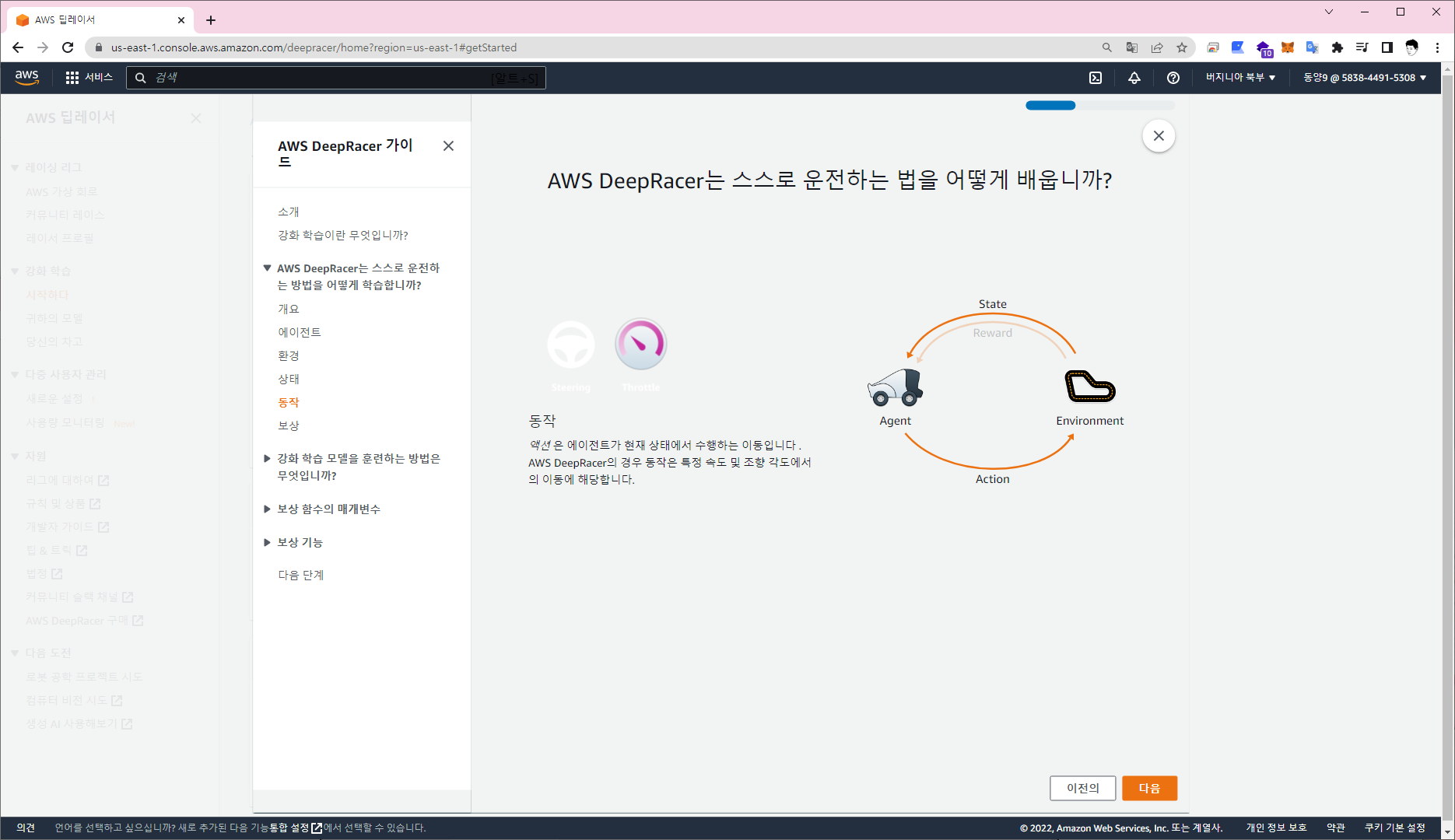Image resolution: width=1455 pixels, height=840 pixels.
Task: Select the 보상 guide item
Action: (289, 425)
